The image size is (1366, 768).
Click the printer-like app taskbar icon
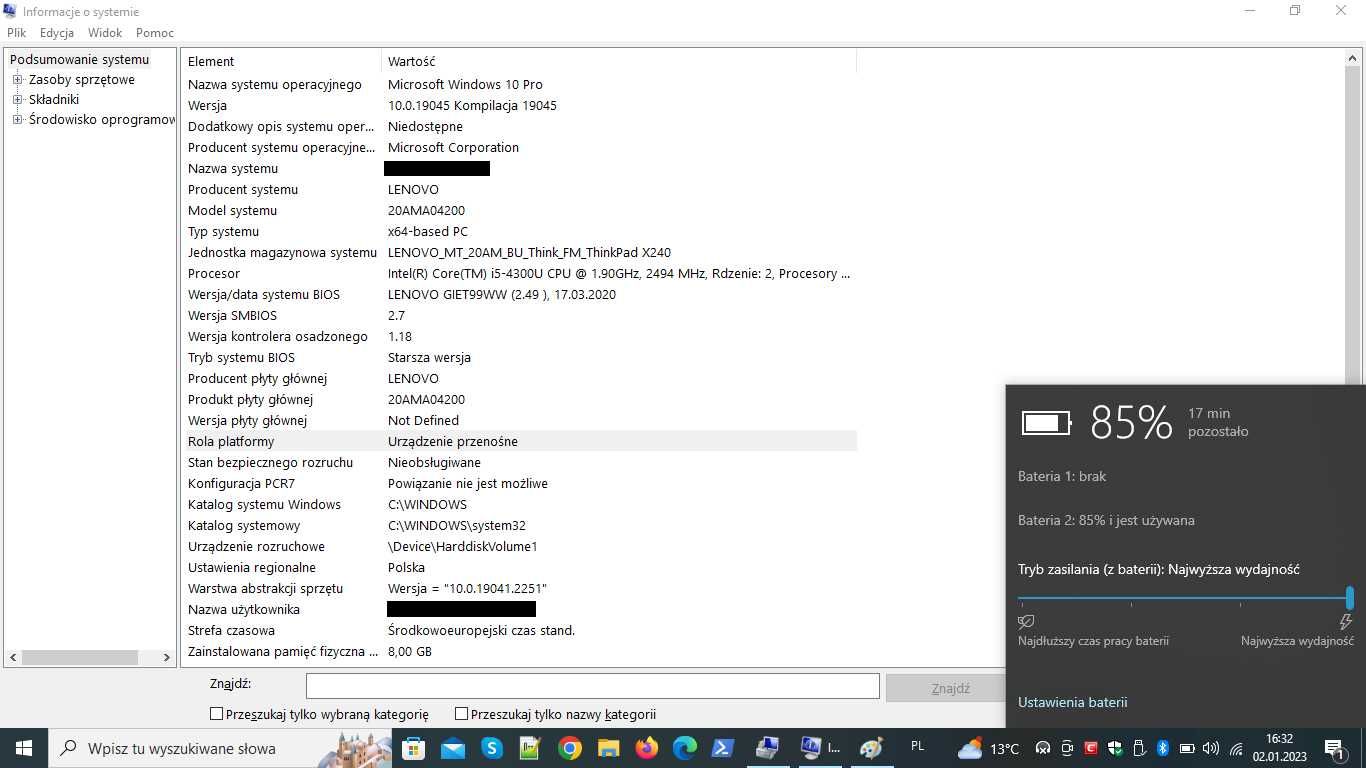pyautogui.click(x=767, y=748)
